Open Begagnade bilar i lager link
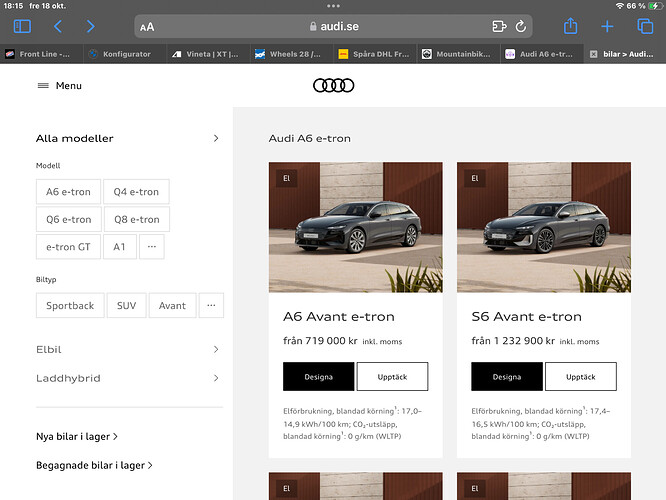 point(94,465)
